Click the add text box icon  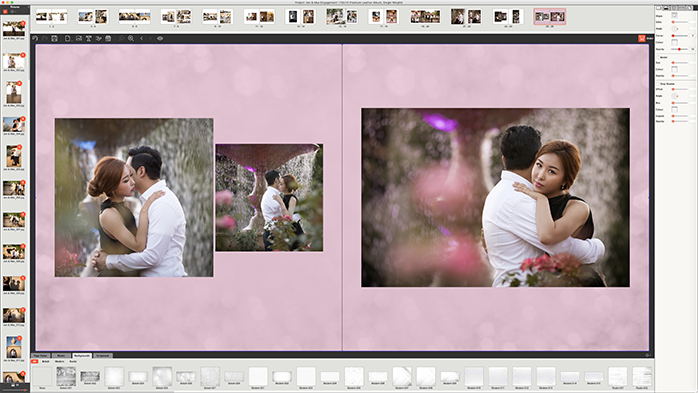click(89, 39)
